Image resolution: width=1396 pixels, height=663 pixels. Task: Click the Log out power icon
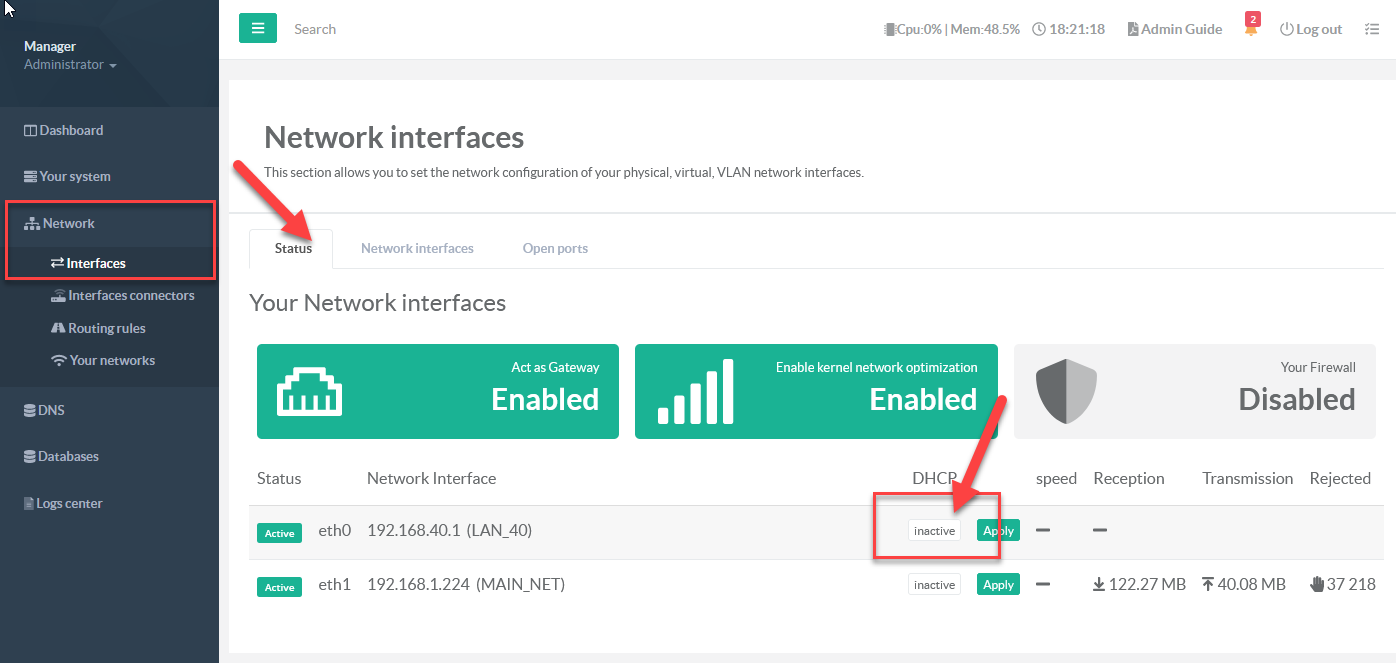pyautogui.click(x=1287, y=29)
